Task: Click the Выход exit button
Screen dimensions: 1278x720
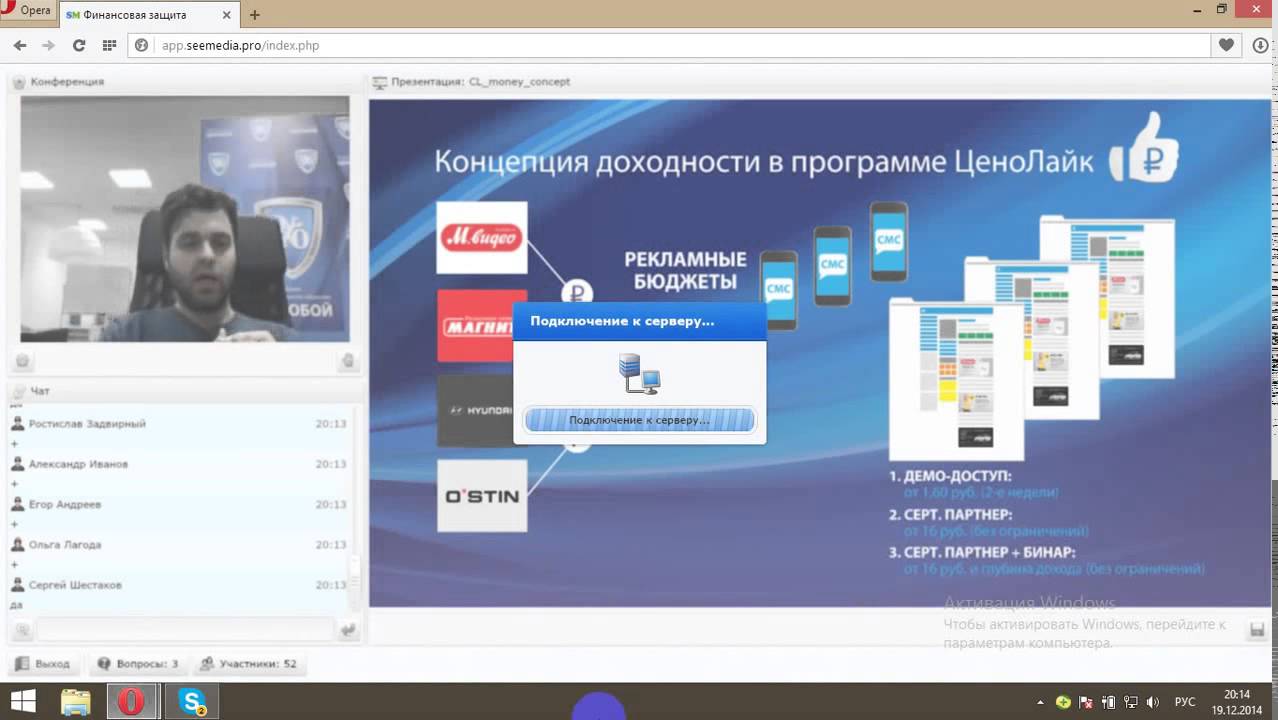Action: 43,663
